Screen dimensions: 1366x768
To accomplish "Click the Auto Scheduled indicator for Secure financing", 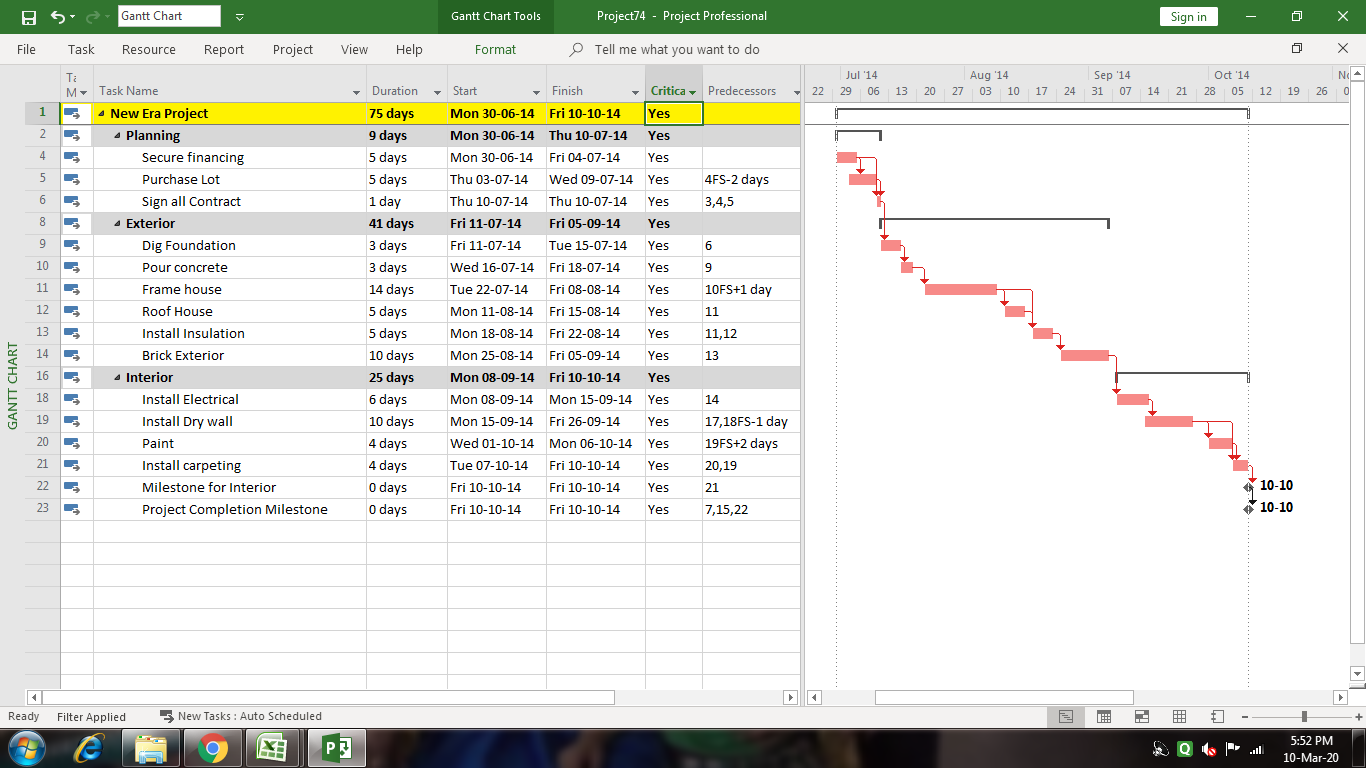I will [73, 157].
